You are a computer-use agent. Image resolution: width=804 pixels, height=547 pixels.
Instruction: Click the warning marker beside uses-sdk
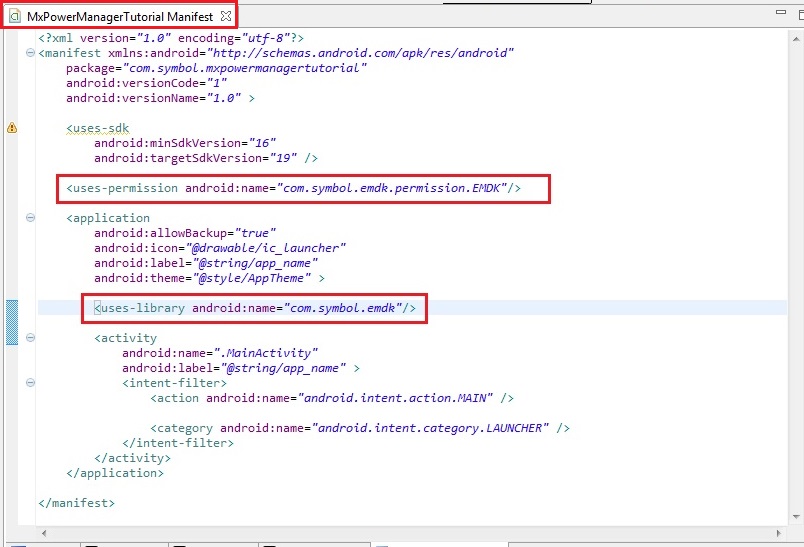12,128
